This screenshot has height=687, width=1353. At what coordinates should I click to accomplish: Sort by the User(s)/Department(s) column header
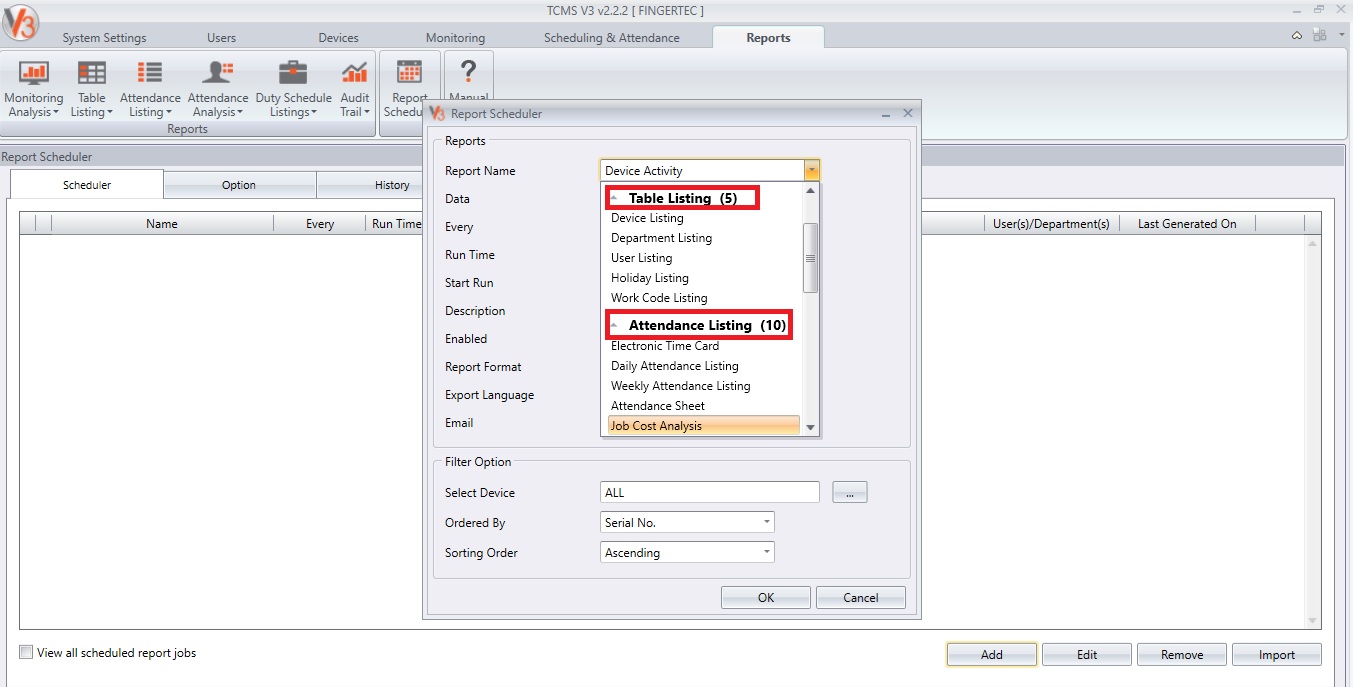coord(1050,224)
